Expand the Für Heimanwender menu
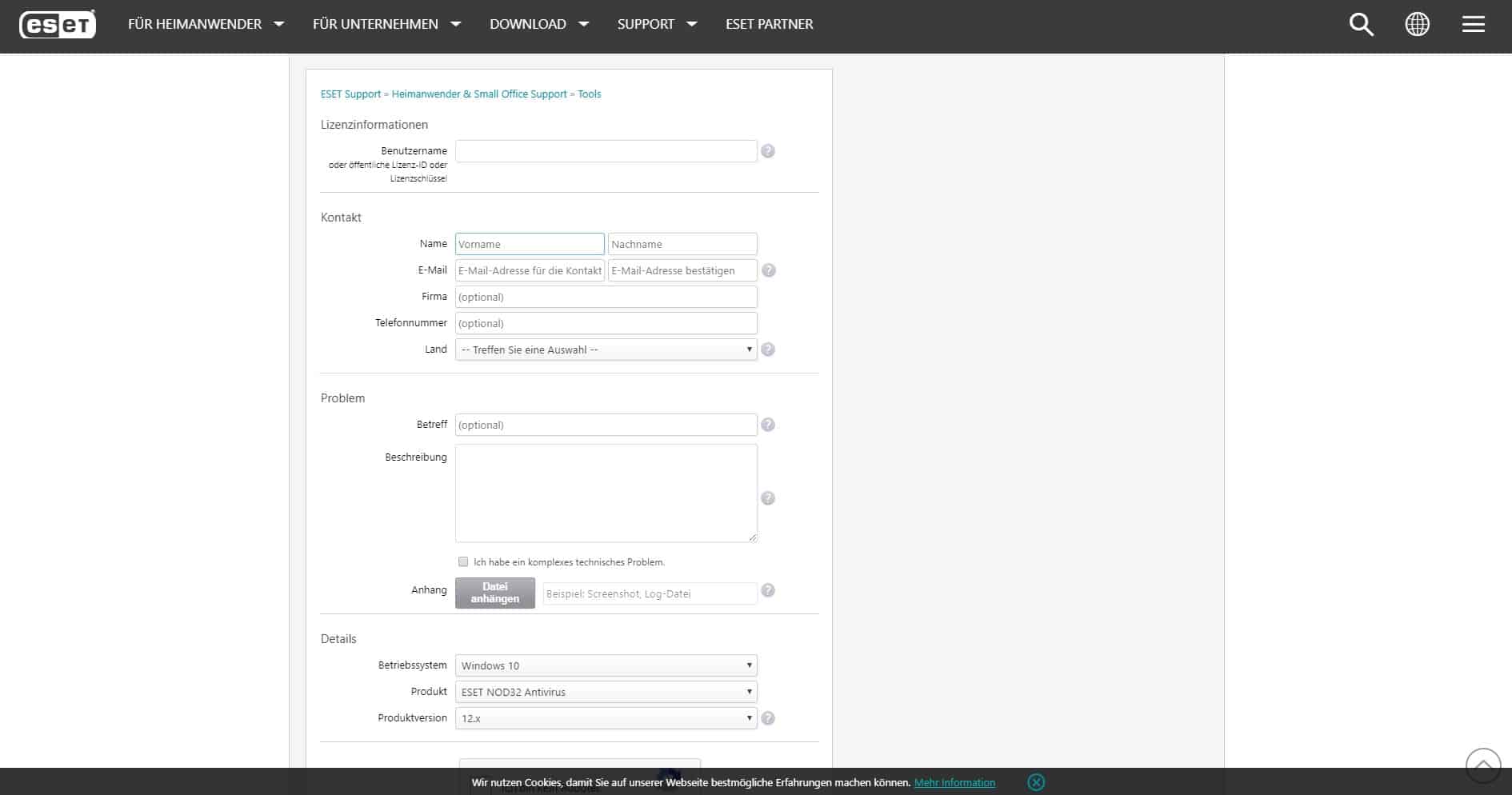The height and width of the screenshot is (795, 1512). (206, 24)
